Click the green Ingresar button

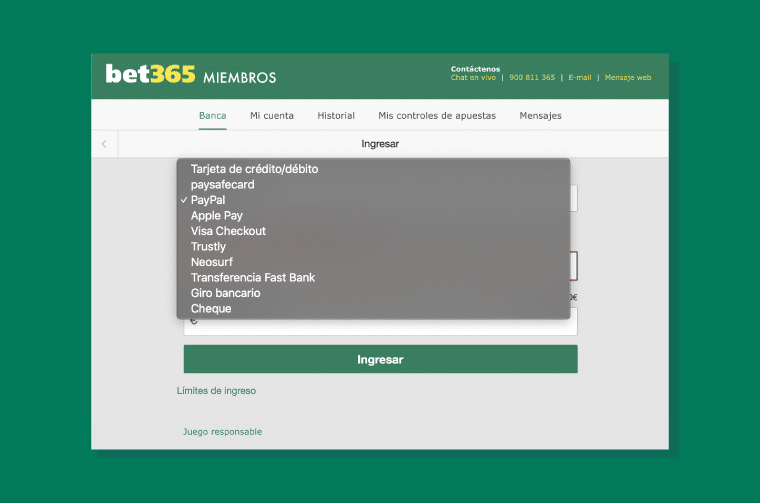click(x=380, y=359)
